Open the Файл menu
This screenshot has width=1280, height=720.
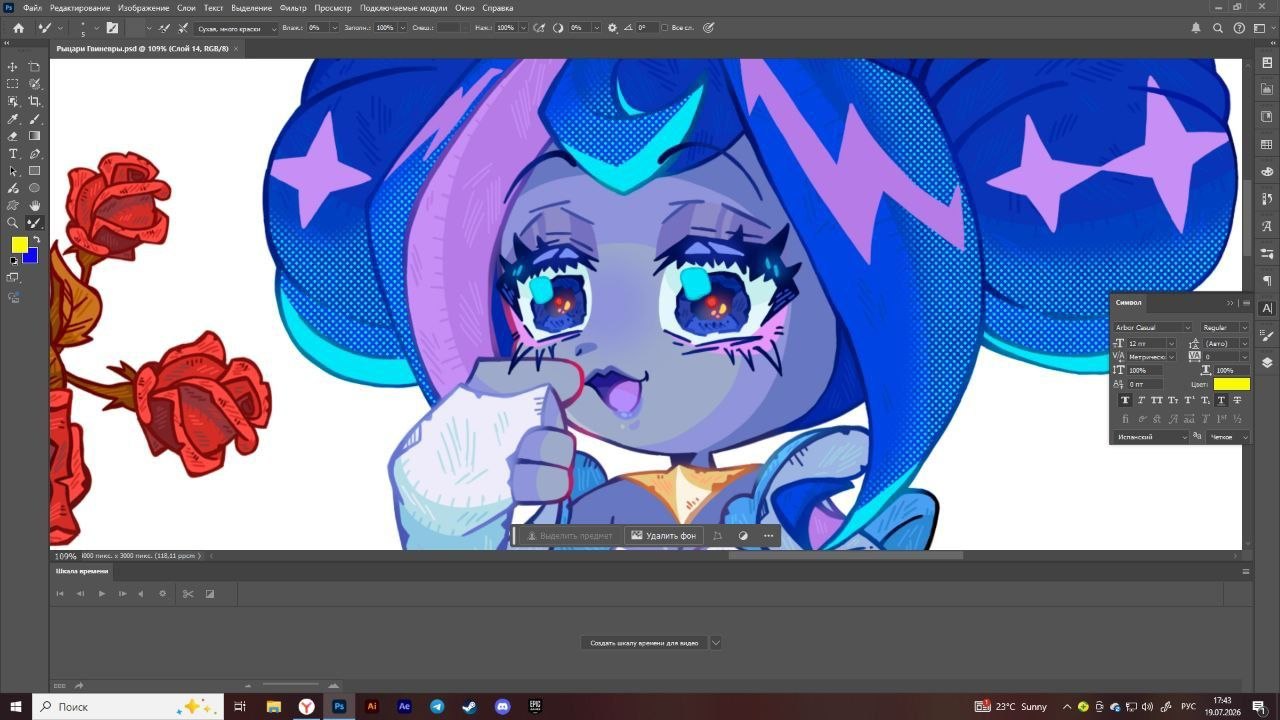[x=32, y=8]
